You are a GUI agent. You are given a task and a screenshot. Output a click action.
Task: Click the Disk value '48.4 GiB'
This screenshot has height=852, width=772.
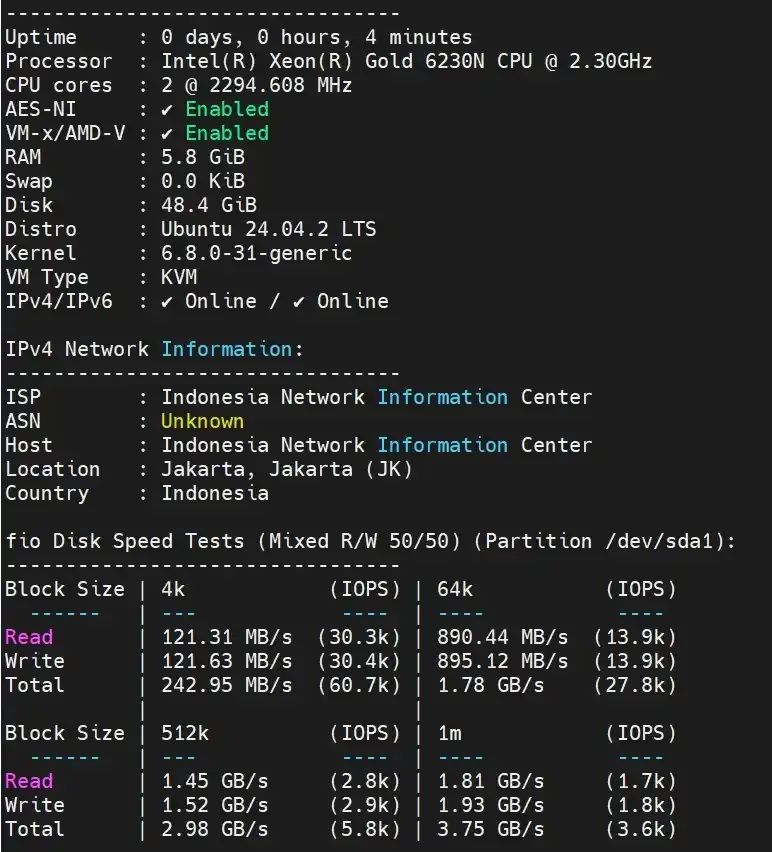coord(209,205)
